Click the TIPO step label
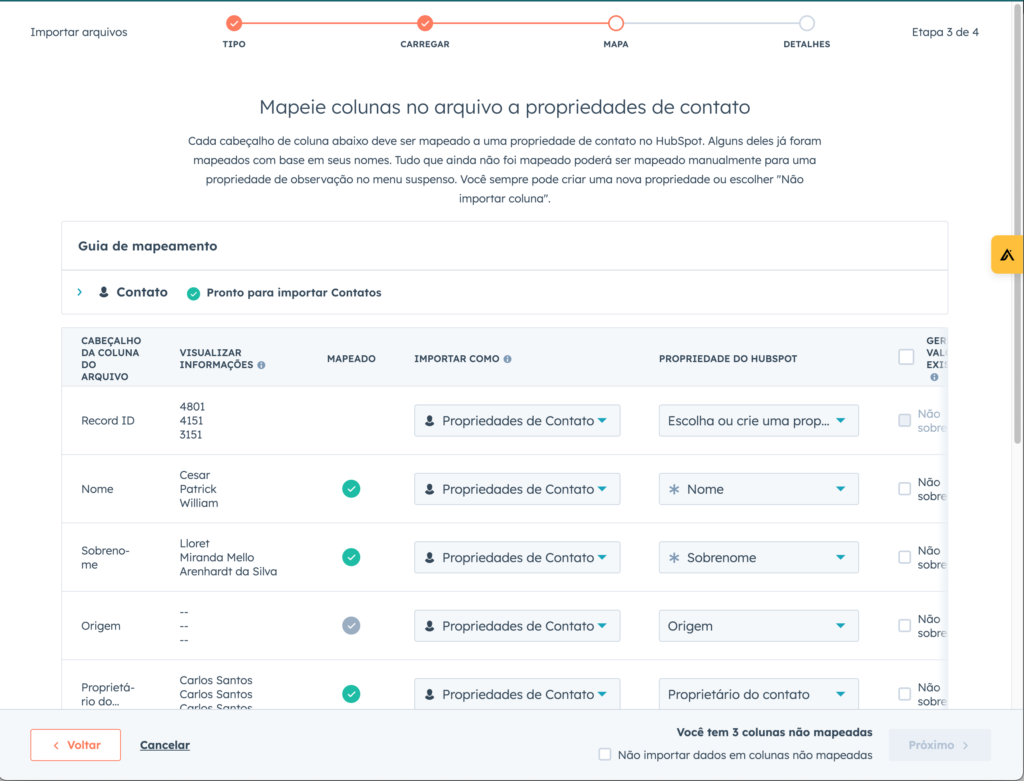The image size is (1024, 781). (x=234, y=44)
